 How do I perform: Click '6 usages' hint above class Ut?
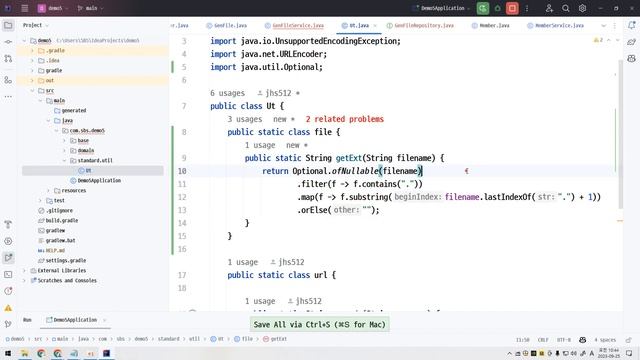227,93
